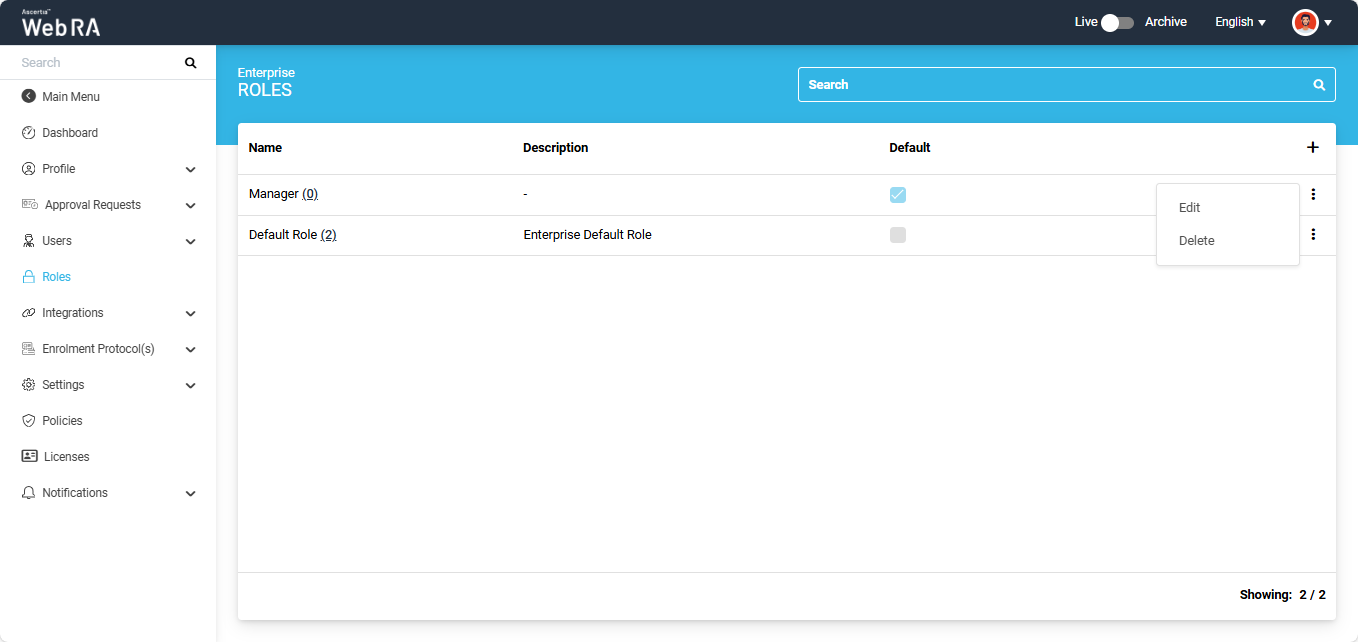
Task: Open Dashboard from the sidebar icon
Action: click(29, 133)
